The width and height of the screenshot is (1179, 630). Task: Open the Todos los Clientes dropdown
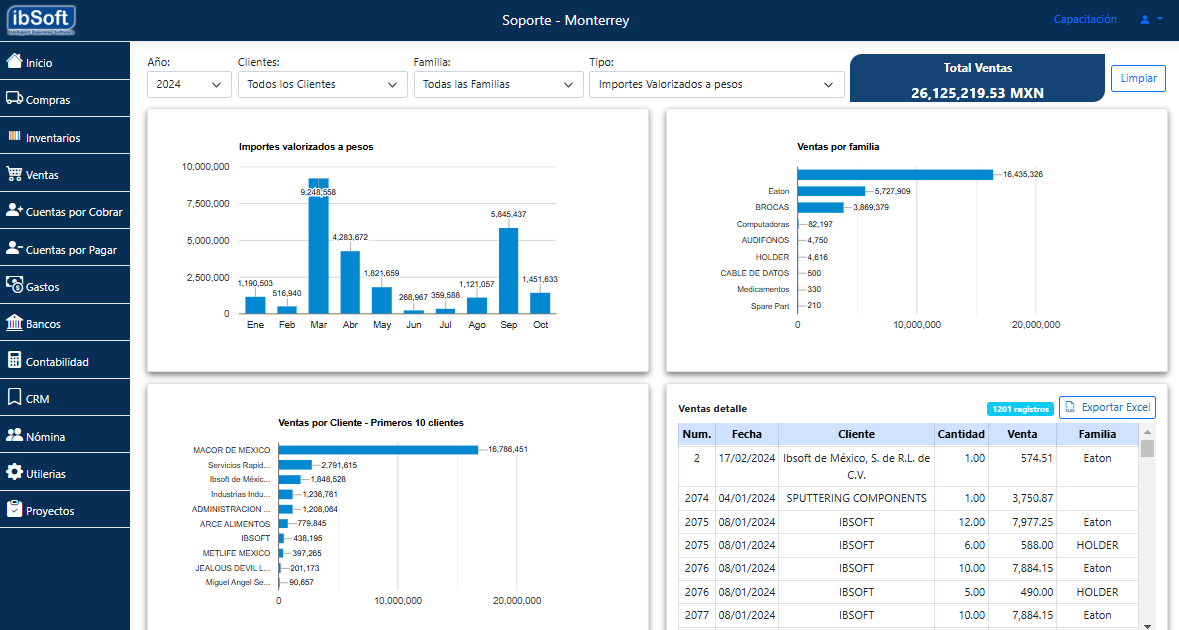pyautogui.click(x=322, y=85)
